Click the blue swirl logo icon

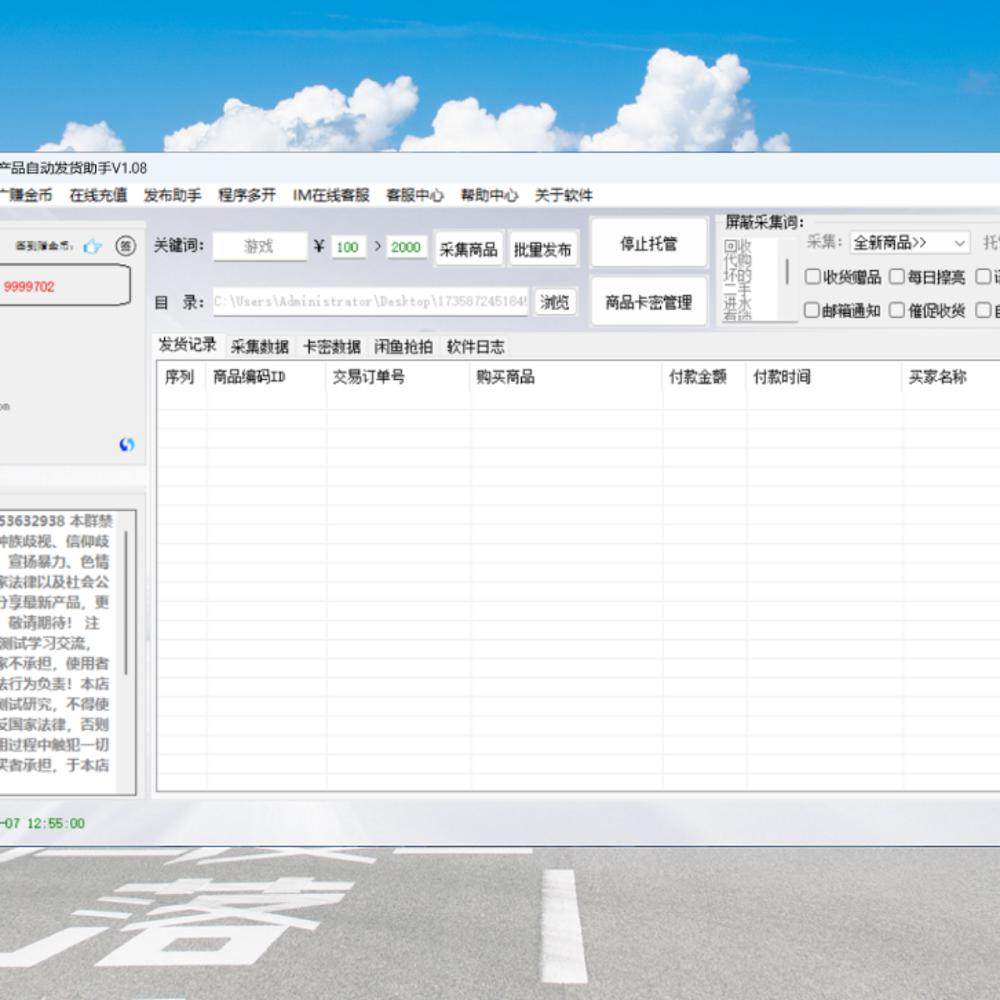126,445
